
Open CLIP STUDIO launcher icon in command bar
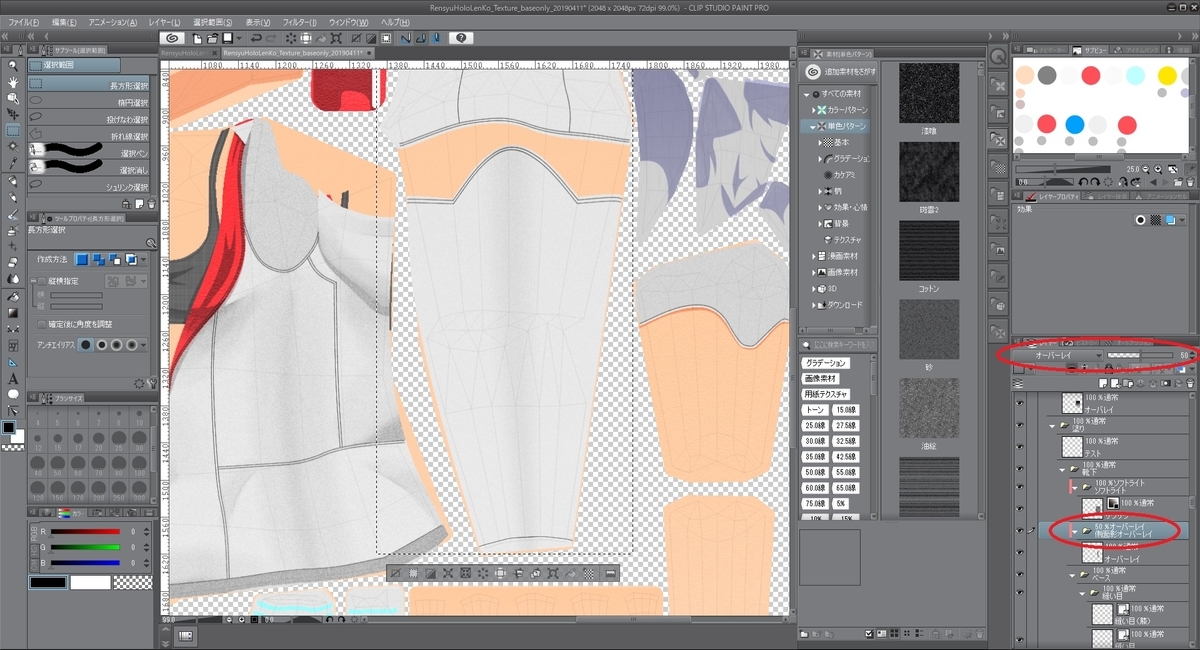coord(172,38)
